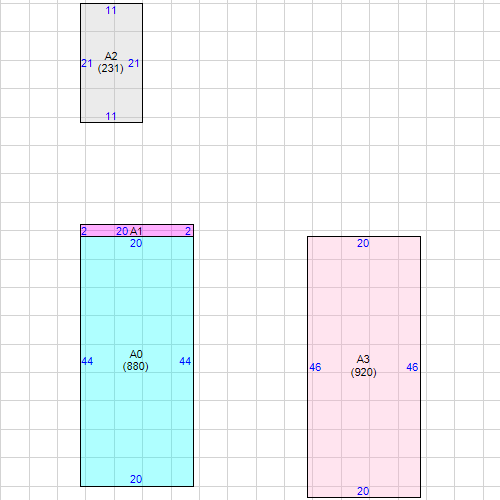
Task: Click the top dimension 20 of A3
Action: 363,243
